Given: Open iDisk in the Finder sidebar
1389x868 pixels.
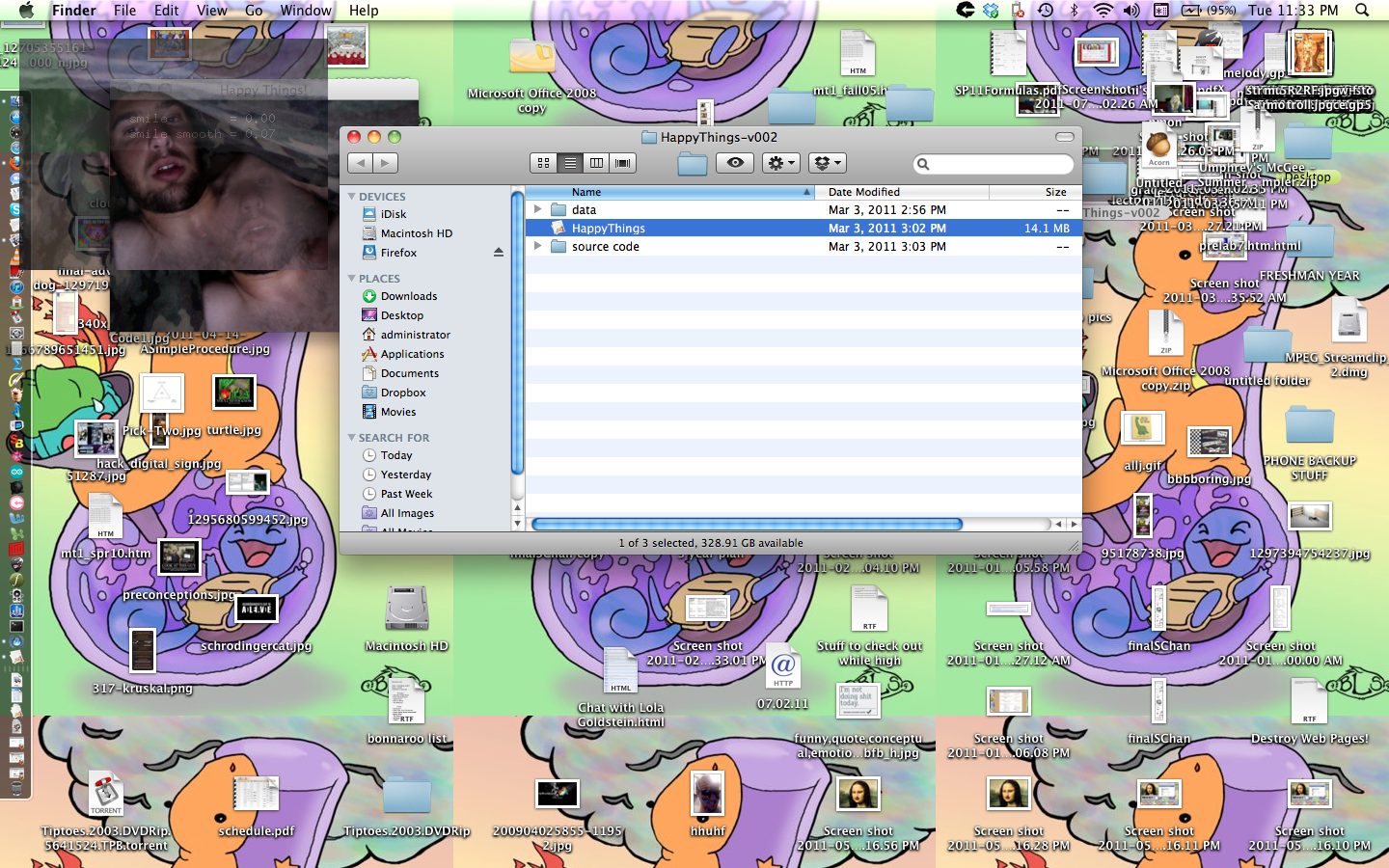Looking at the screenshot, I should (394, 214).
